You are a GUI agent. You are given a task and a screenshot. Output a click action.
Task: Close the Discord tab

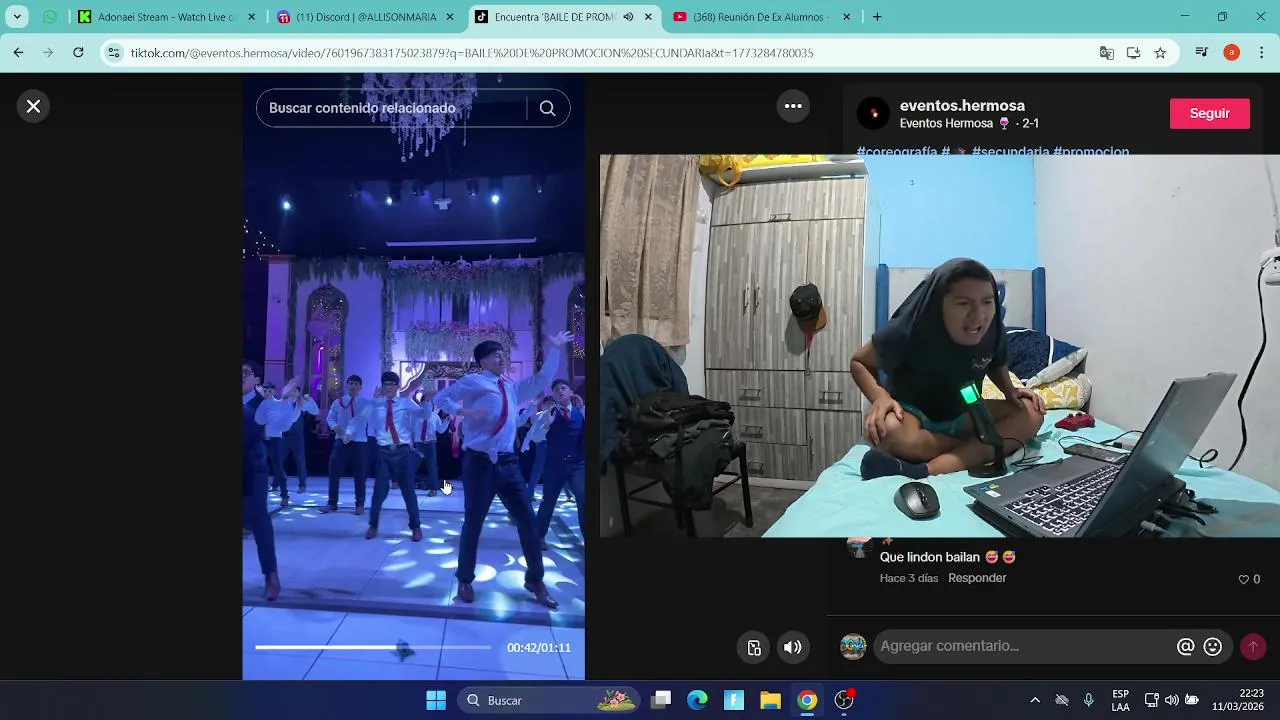[450, 17]
